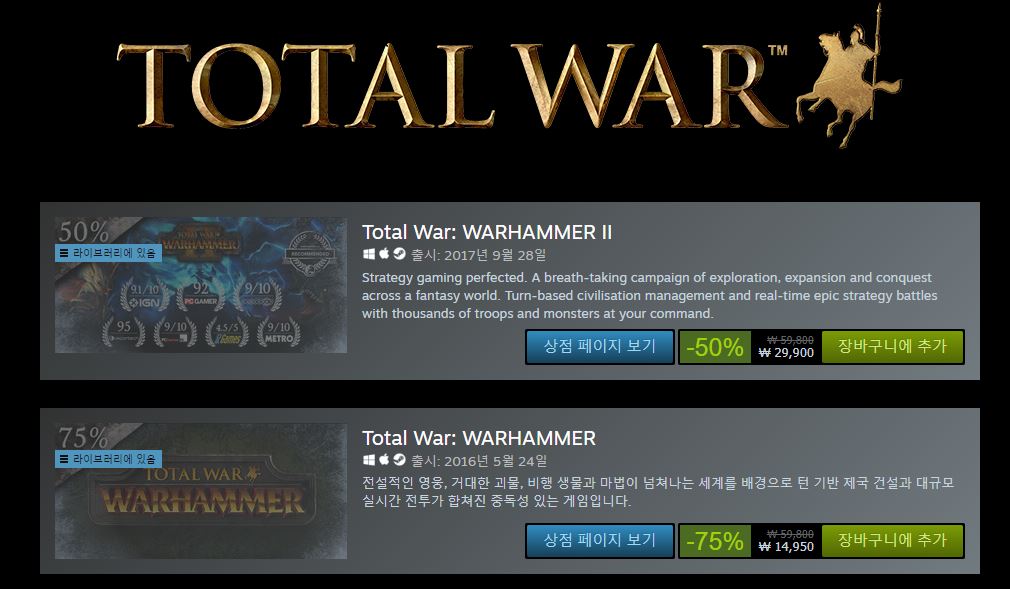The image size is (1010, 589).
Task: Click the Apple icon under WARHAMMER II
Action: [x=384, y=253]
